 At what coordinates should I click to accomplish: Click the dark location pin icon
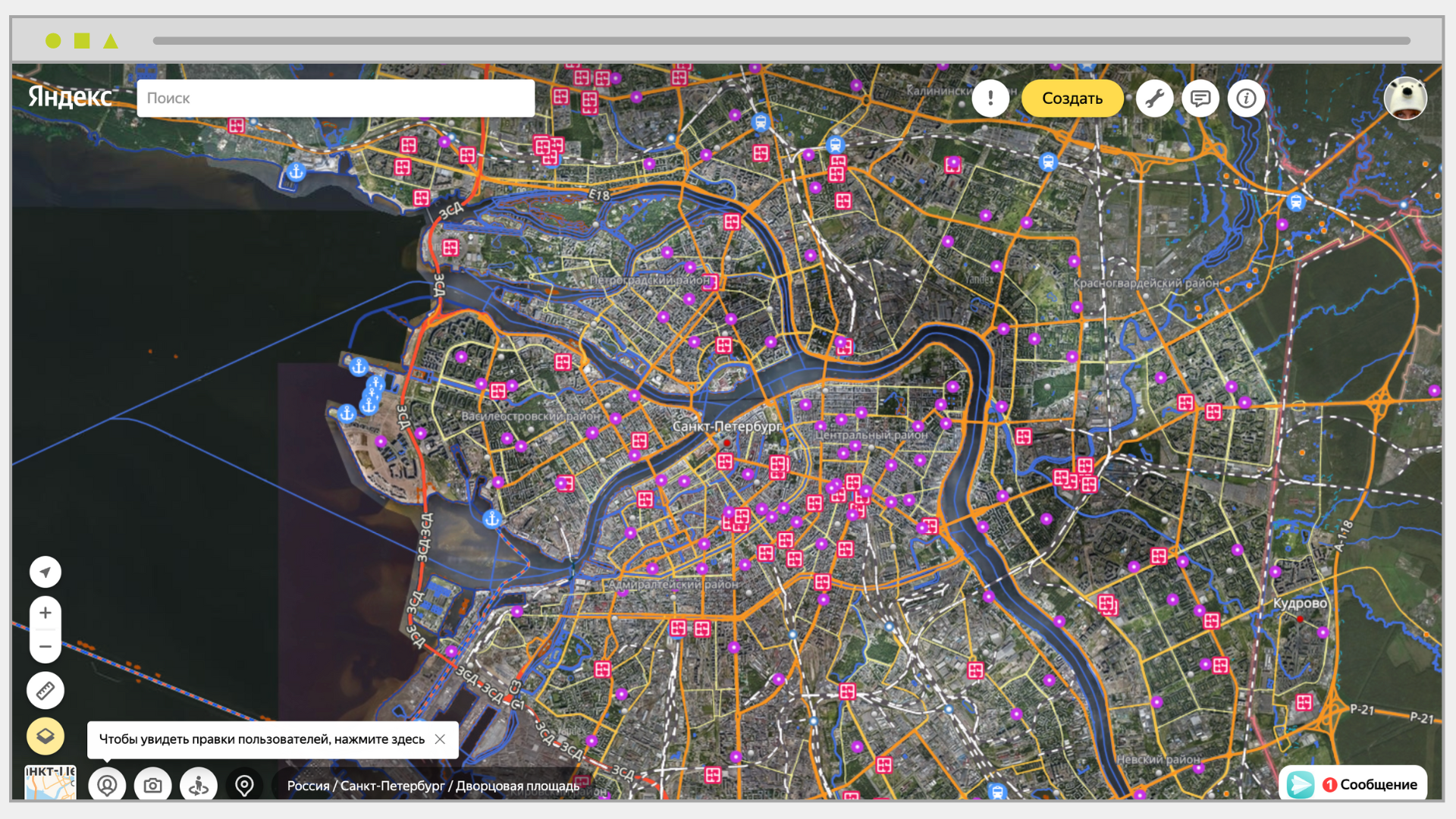coord(244,785)
